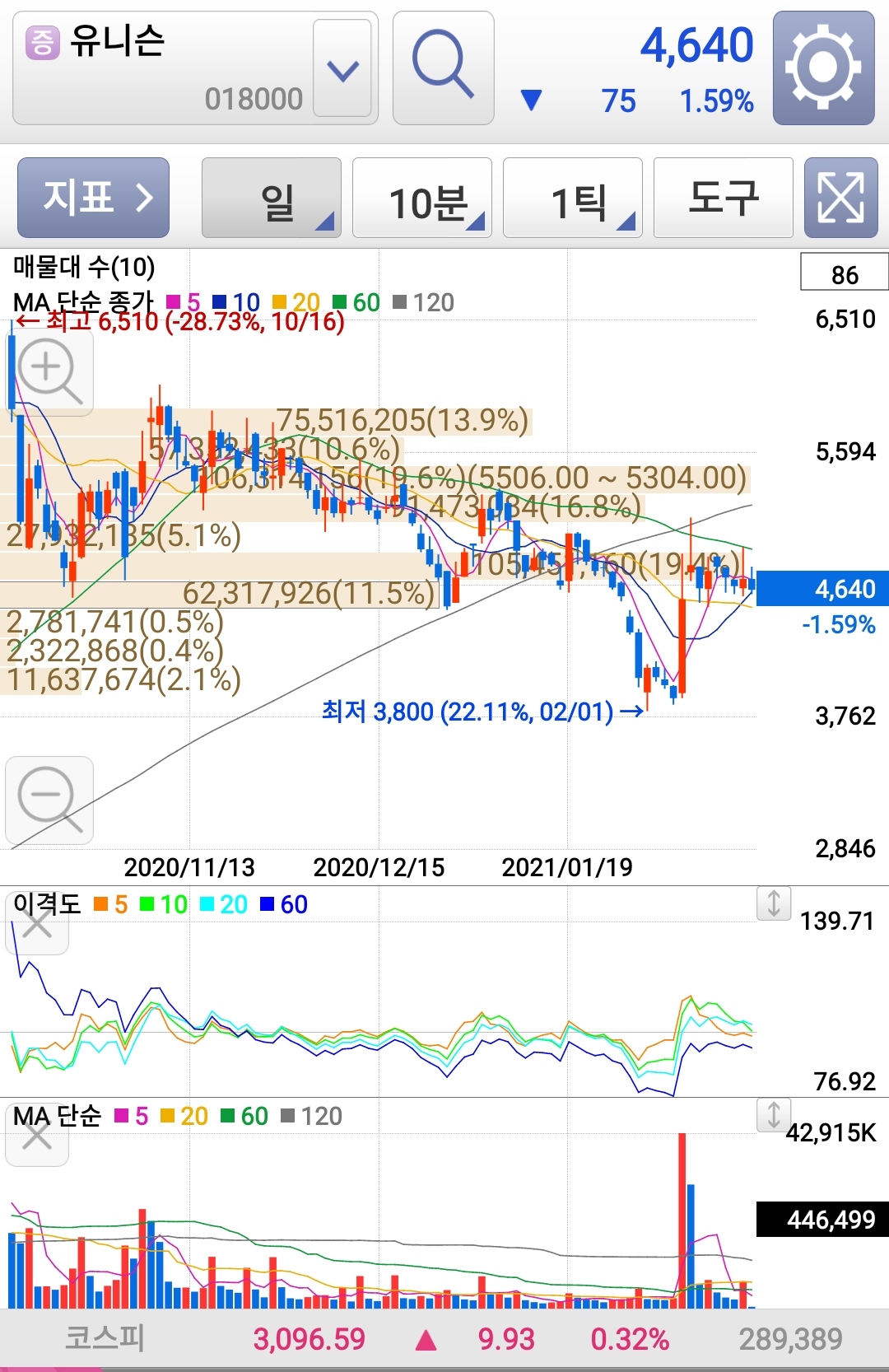Tap the blue down-triangle price direction icon
889x1372 pixels.
tap(532, 100)
